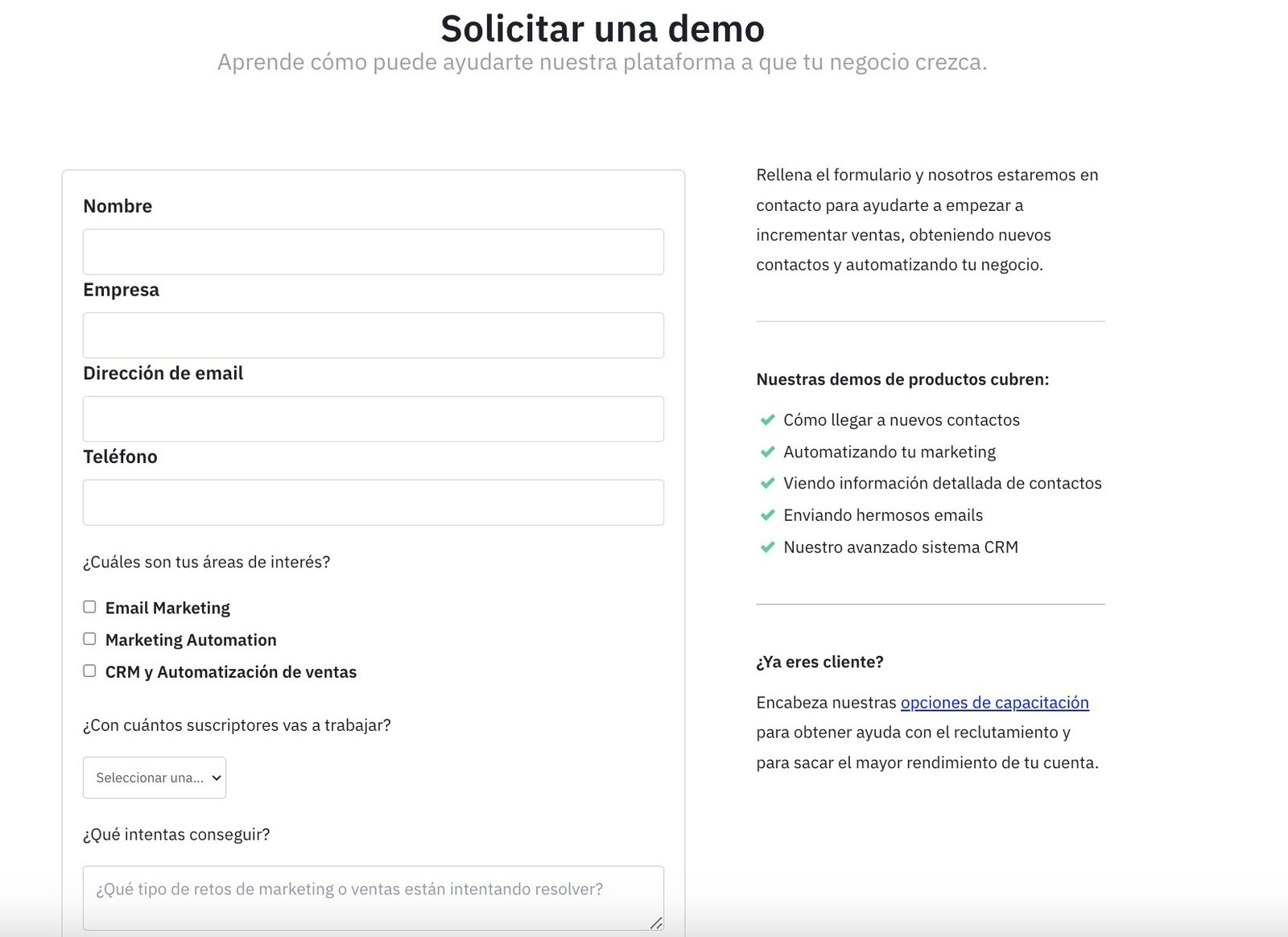Screen dimensions: 1288x937
Task: Click the resize handle of the textarea
Action: [656, 923]
